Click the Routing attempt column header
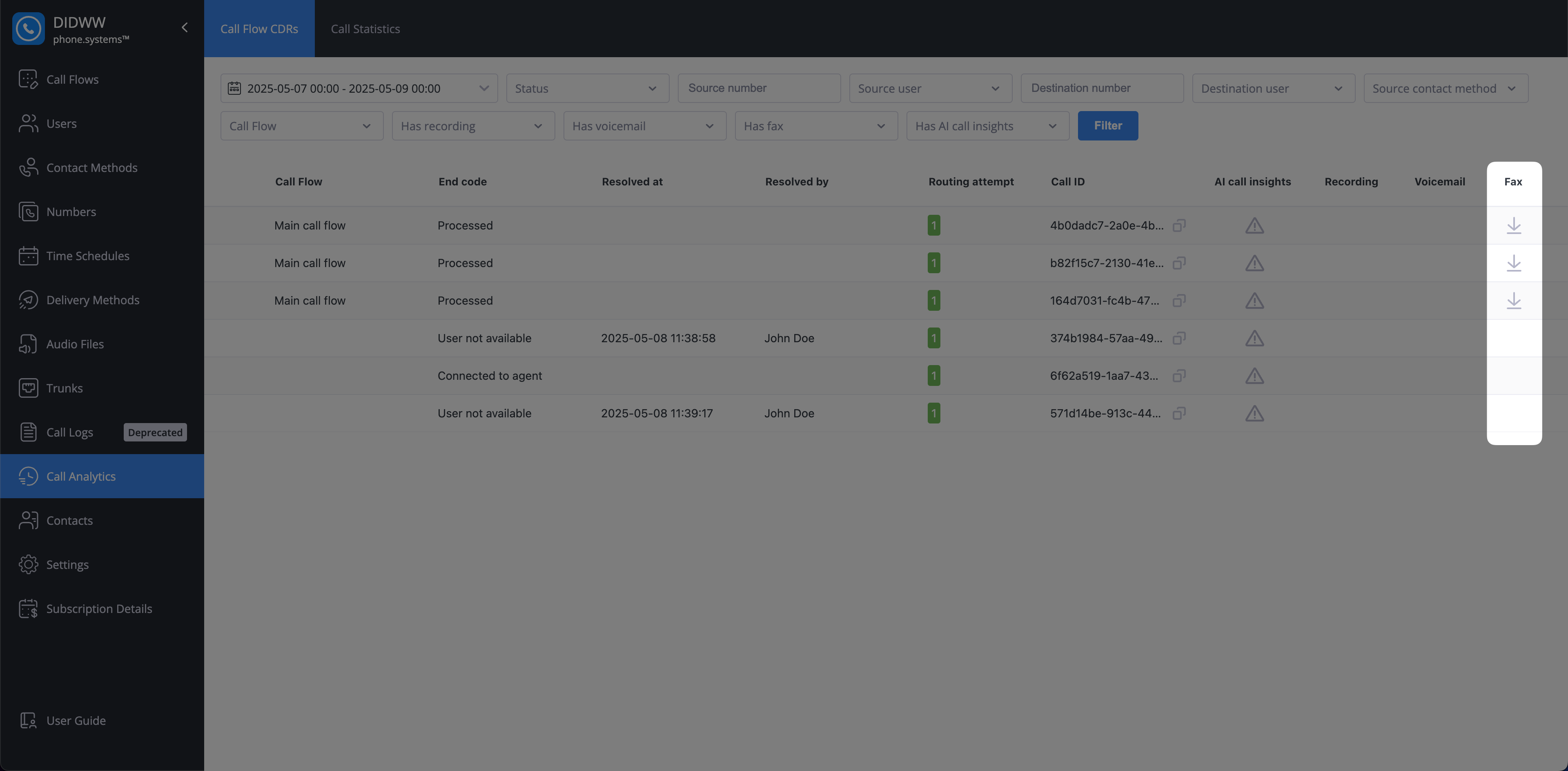 point(971,182)
